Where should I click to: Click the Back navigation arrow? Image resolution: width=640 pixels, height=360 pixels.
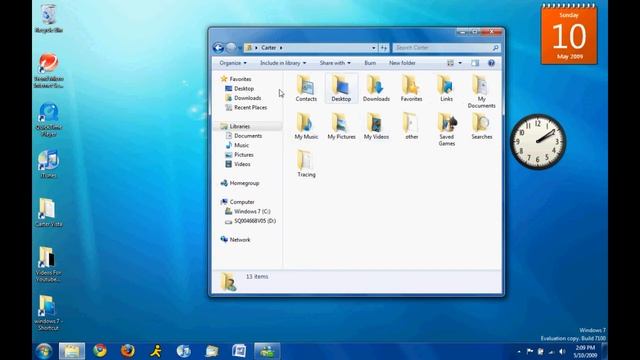click(x=218, y=48)
